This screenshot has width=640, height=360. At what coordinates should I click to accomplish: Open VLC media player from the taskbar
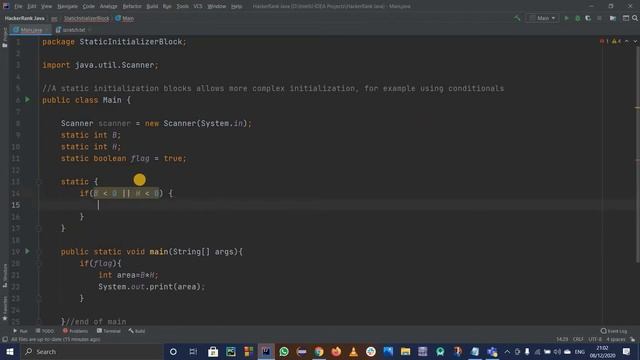tap(353, 351)
